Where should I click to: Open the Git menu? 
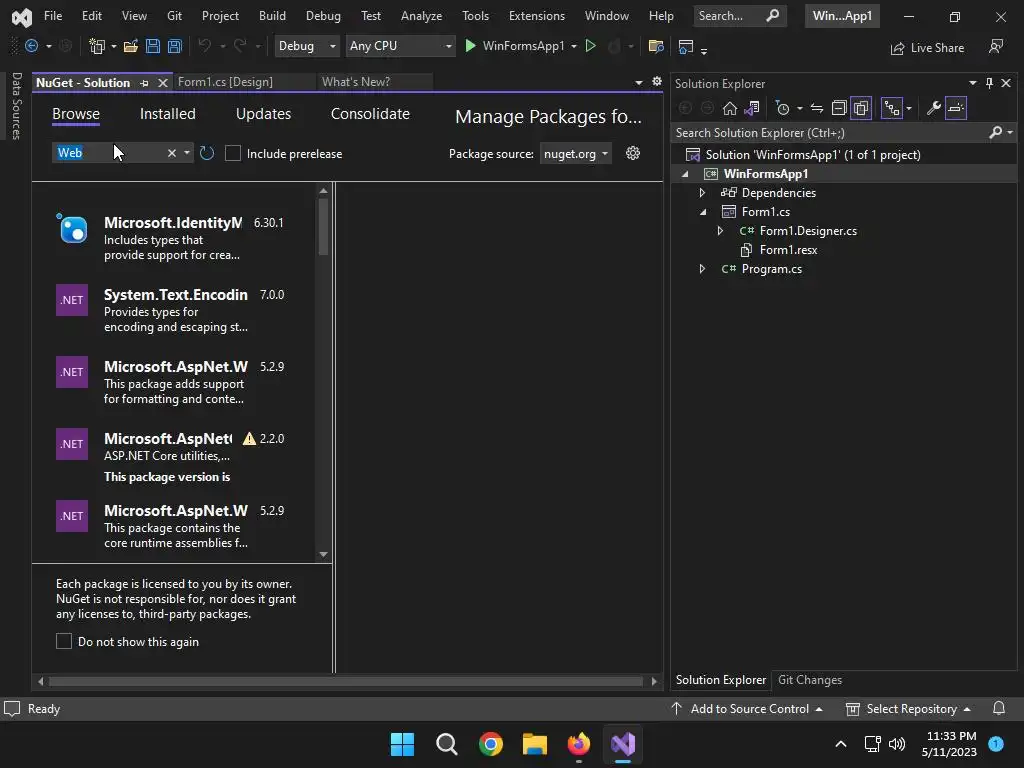[x=174, y=16]
